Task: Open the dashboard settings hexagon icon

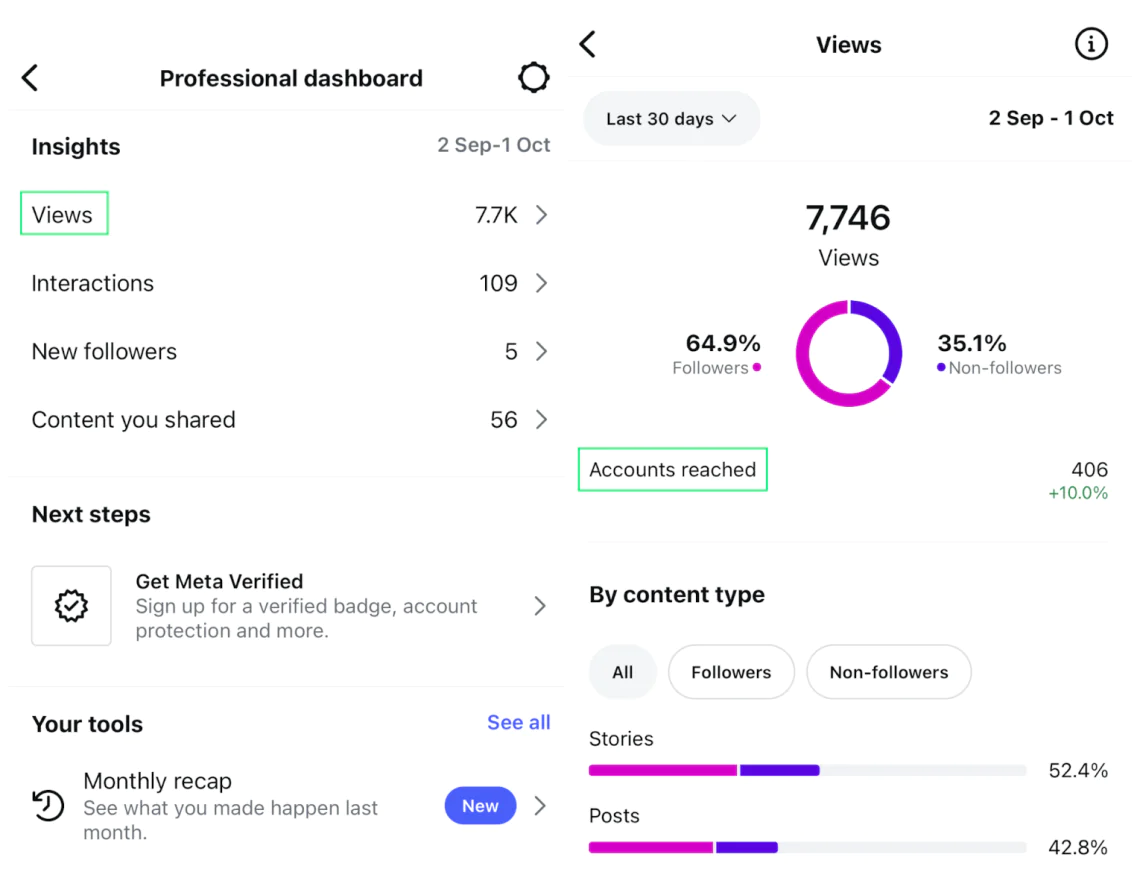Action: (534, 78)
